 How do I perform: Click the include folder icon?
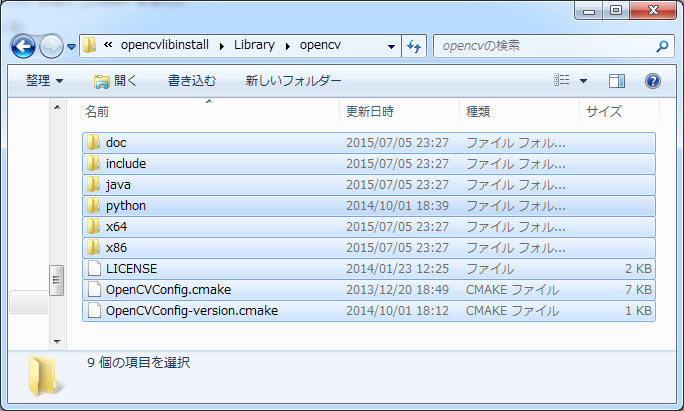[93, 163]
